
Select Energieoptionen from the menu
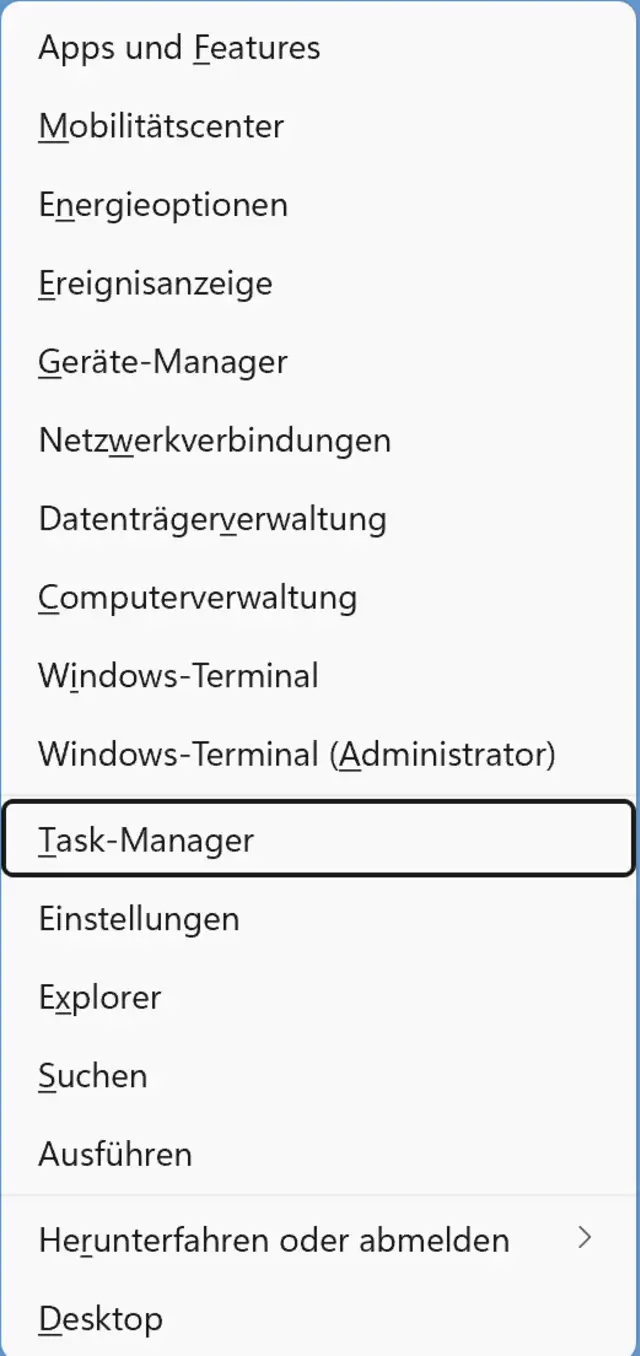[163, 205]
